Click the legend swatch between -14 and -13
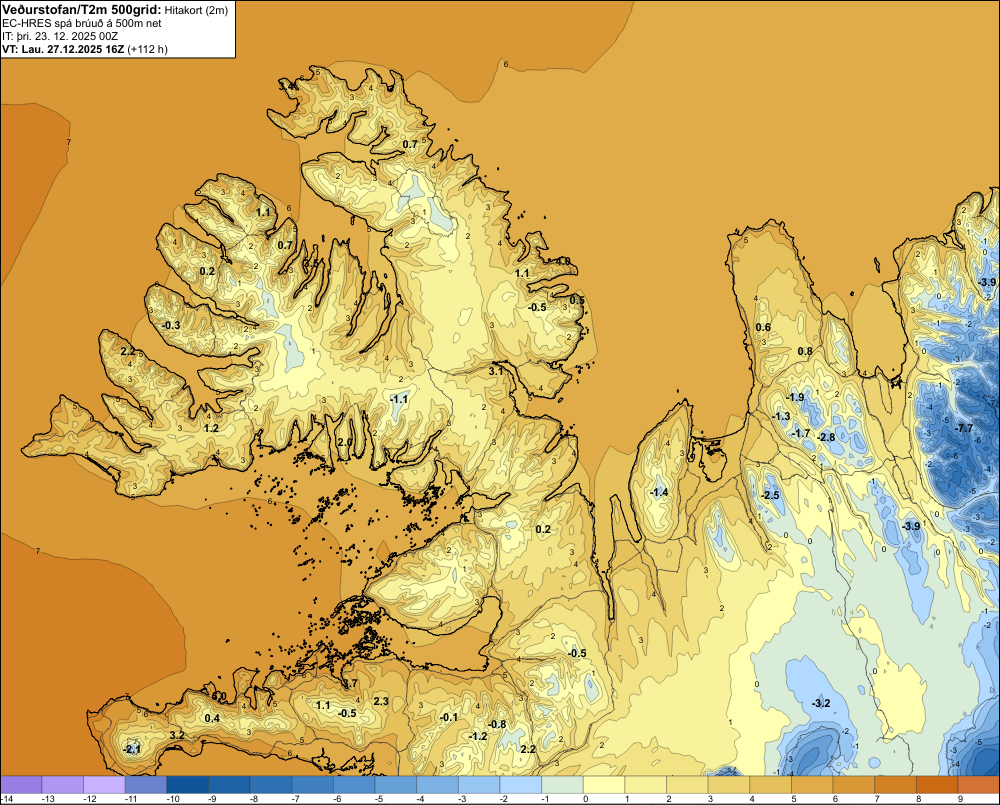 click(21, 785)
